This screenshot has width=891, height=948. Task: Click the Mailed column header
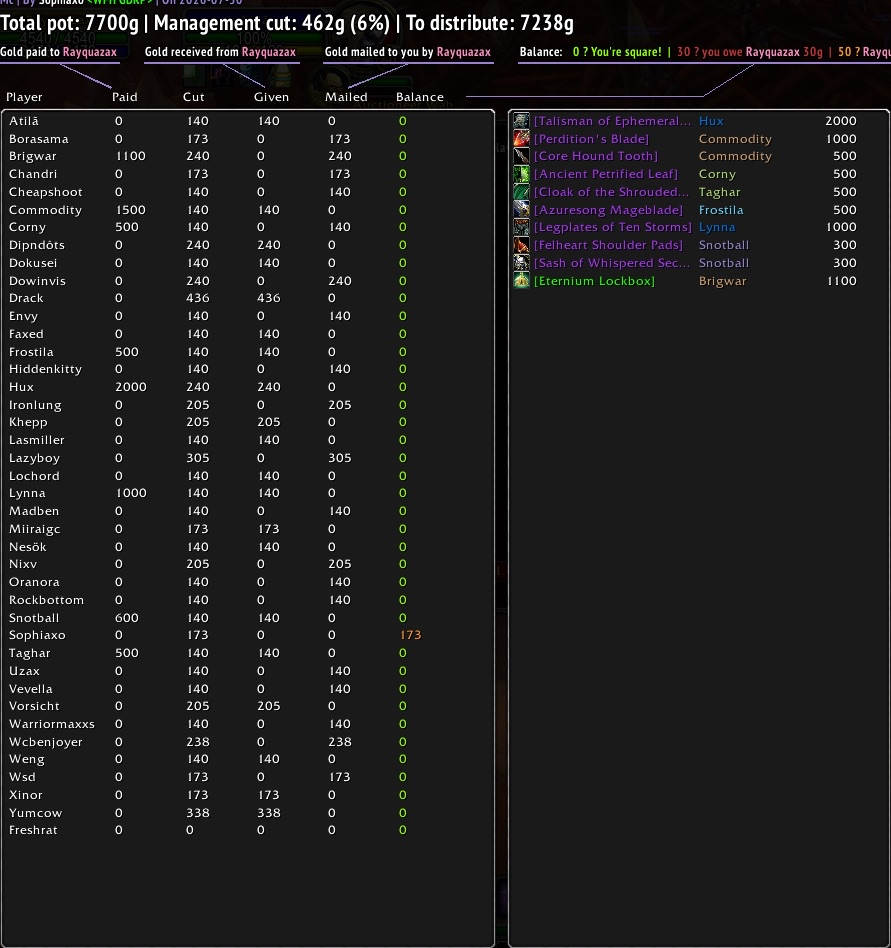346,97
